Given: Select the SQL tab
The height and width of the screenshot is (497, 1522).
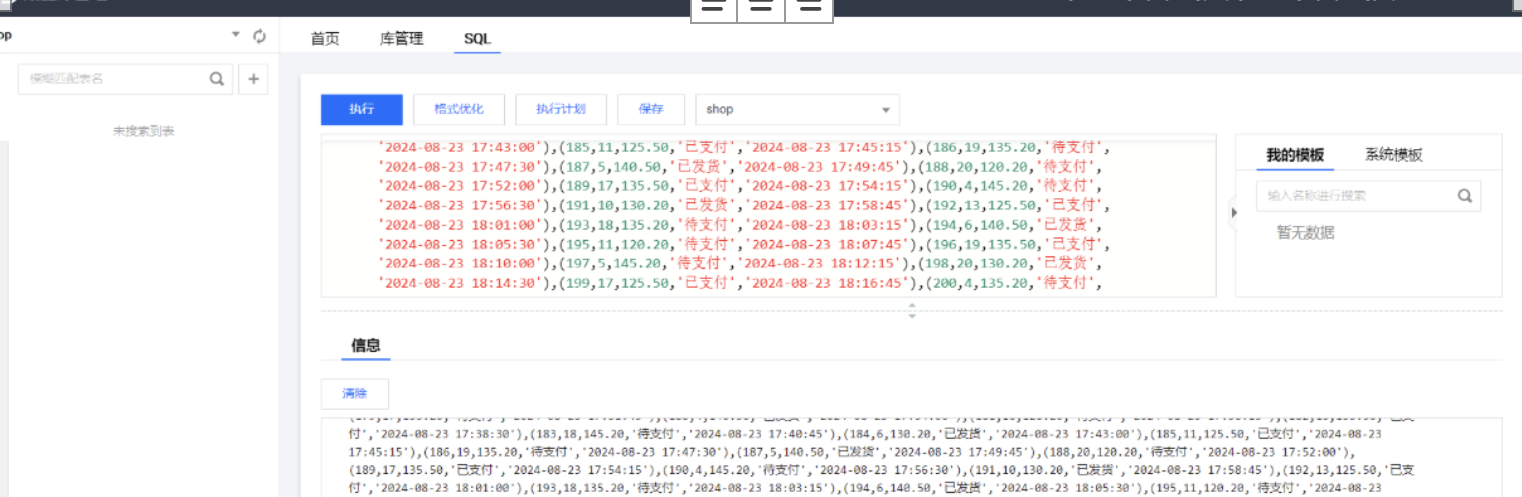Looking at the screenshot, I should (477, 39).
